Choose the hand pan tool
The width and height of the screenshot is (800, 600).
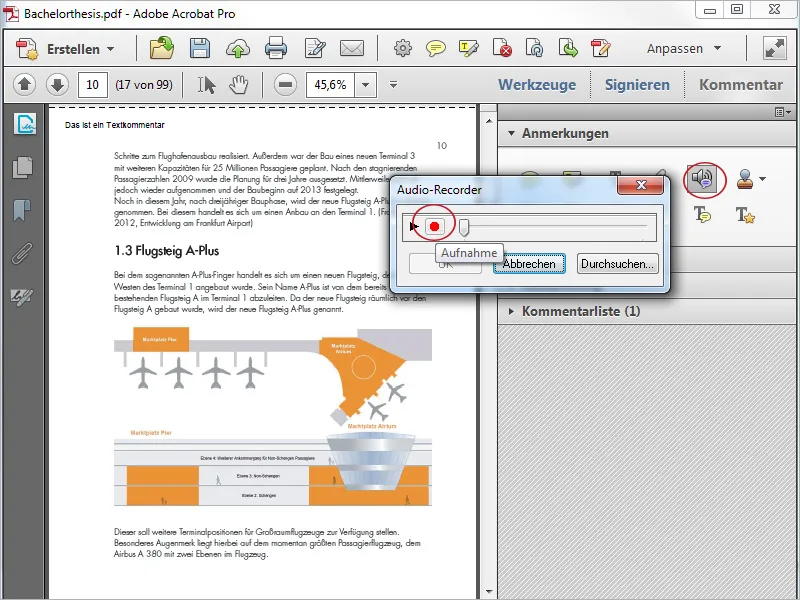238,85
